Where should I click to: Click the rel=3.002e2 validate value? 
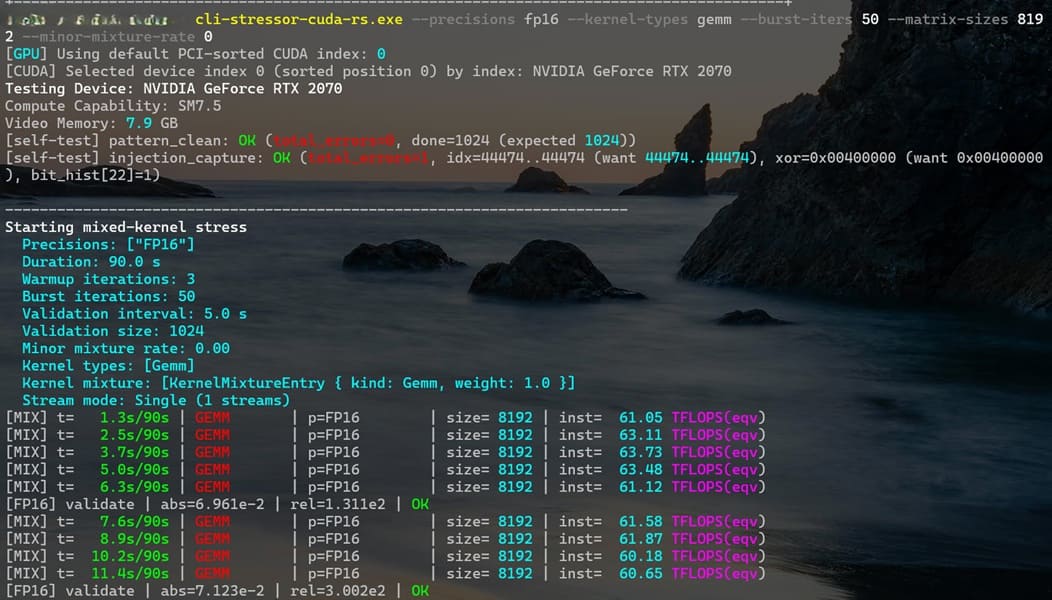pos(338,591)
